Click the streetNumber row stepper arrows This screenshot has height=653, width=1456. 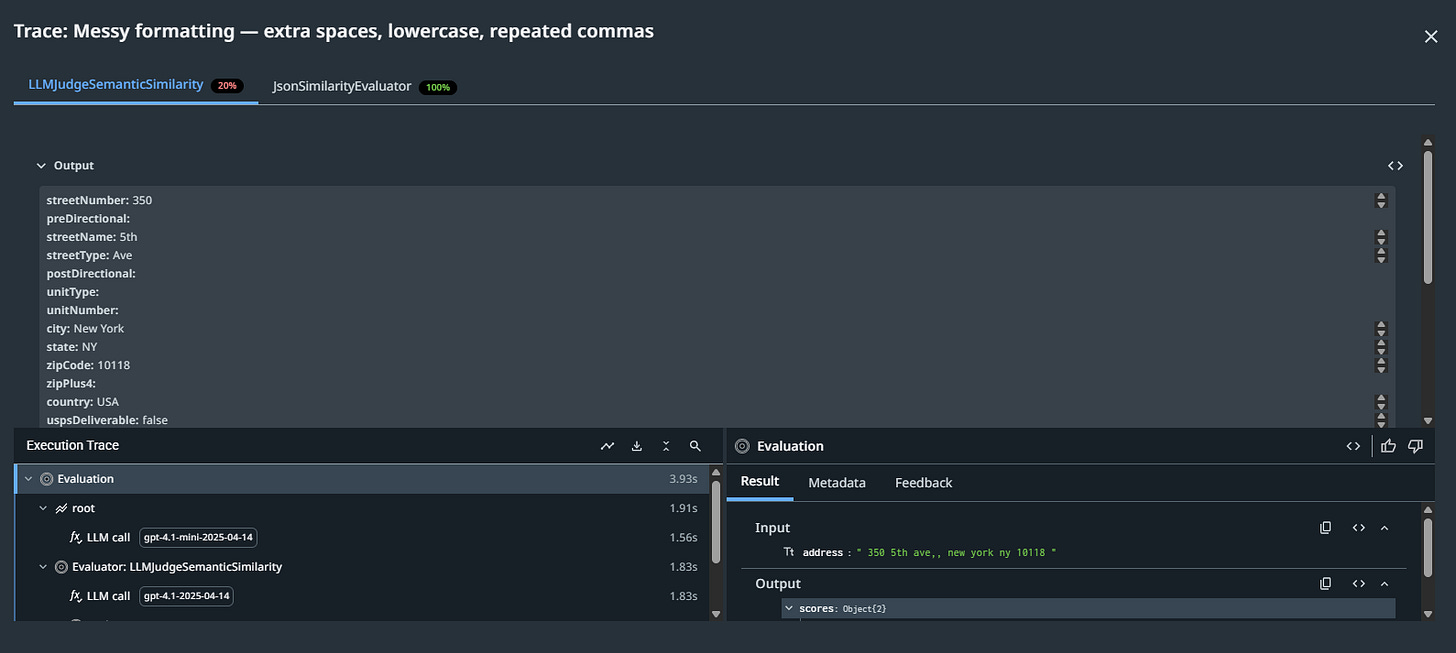[1381, 200]
